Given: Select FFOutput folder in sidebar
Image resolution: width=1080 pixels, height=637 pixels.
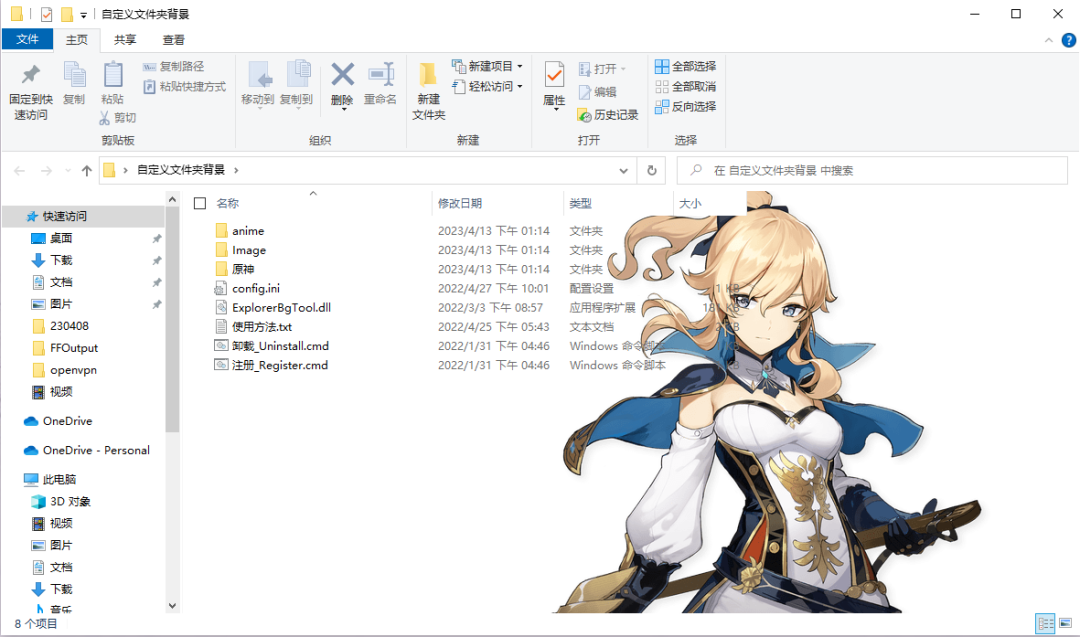Looking at the screenshot, I should [x=74, y=348].
